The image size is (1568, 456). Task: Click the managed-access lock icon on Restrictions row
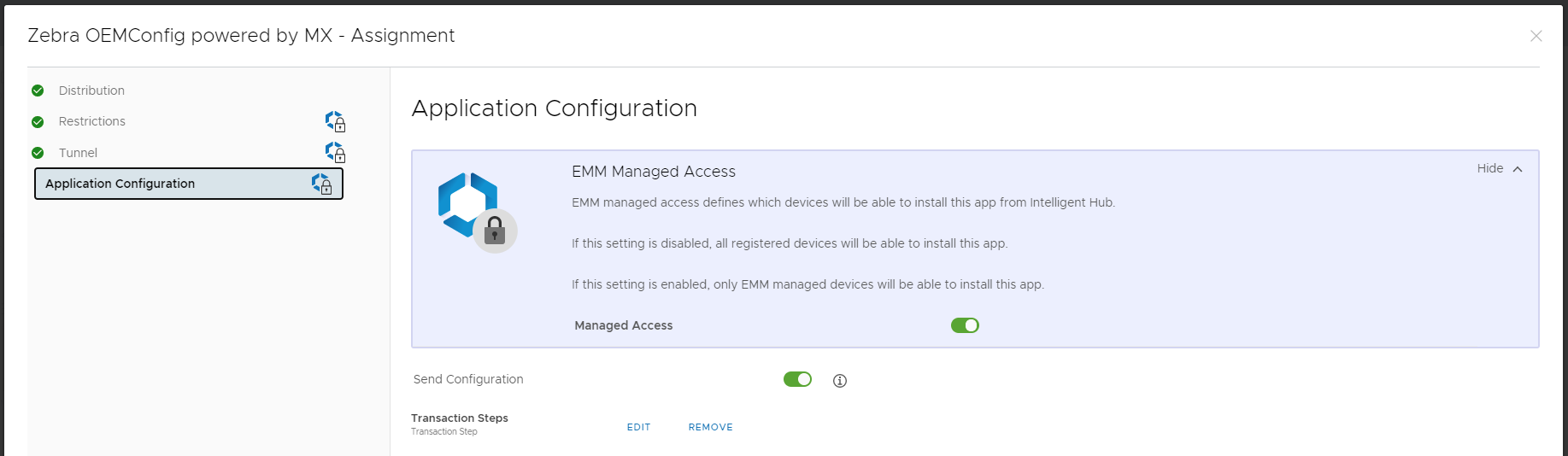click(336, 122)
